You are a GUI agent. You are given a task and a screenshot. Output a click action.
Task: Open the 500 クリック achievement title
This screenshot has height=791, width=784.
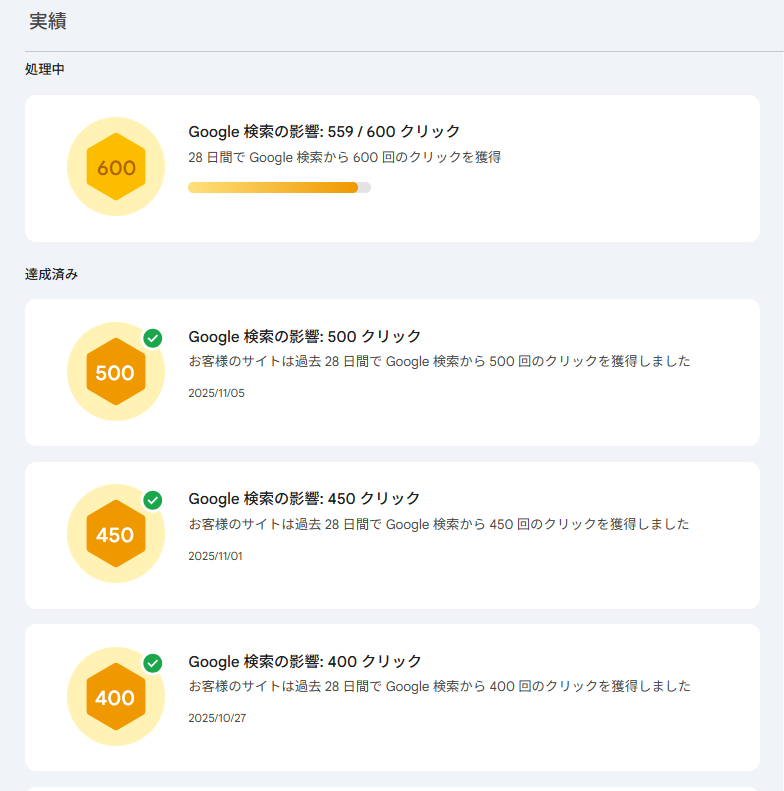point(305,336)
